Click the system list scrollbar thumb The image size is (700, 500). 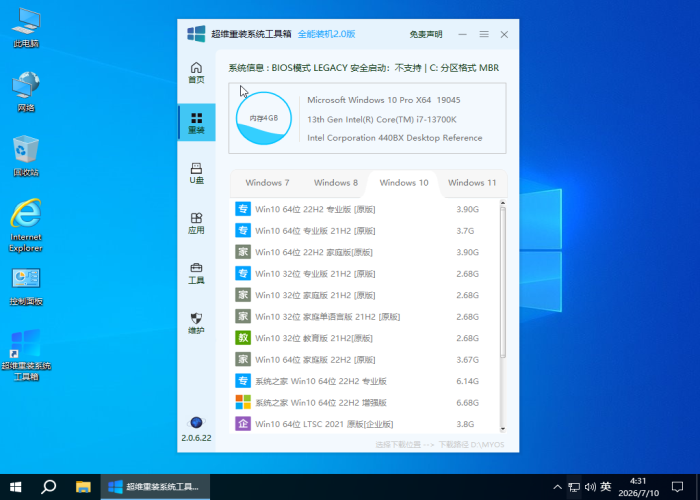click(x=503, y=283)
